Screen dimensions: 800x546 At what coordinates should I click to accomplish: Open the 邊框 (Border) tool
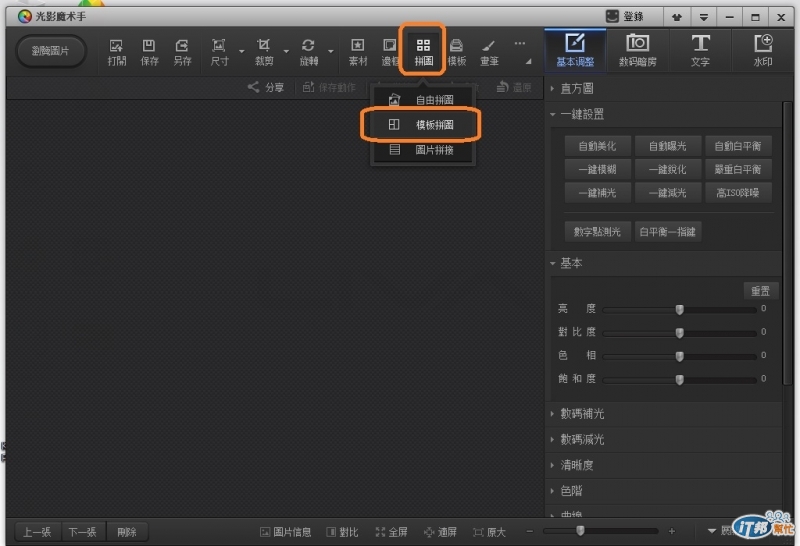[x=390, y=53]
